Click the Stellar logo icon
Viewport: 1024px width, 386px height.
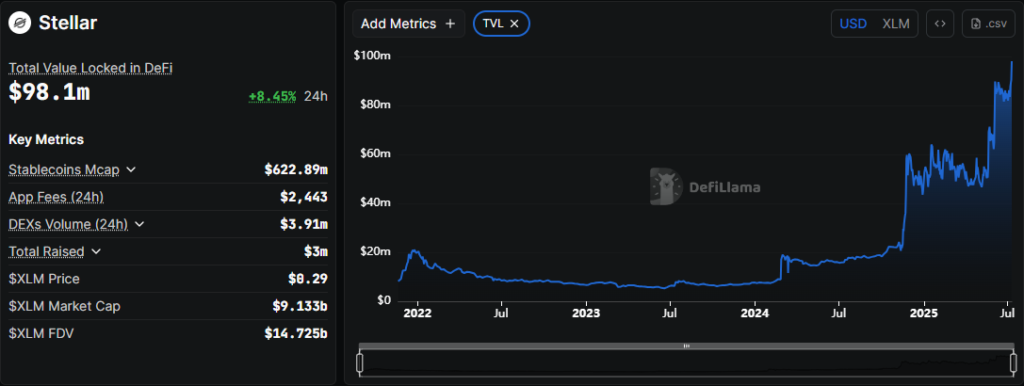(x=20, y=24)
